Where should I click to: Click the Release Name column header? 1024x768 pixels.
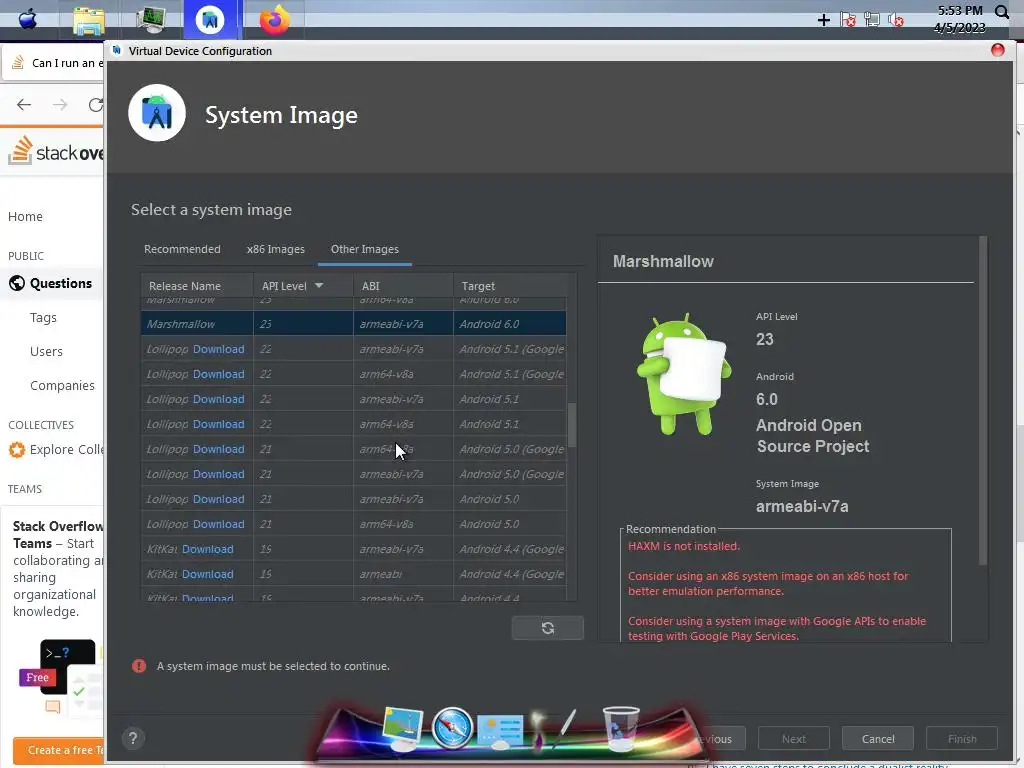click(x=197, y=285)
